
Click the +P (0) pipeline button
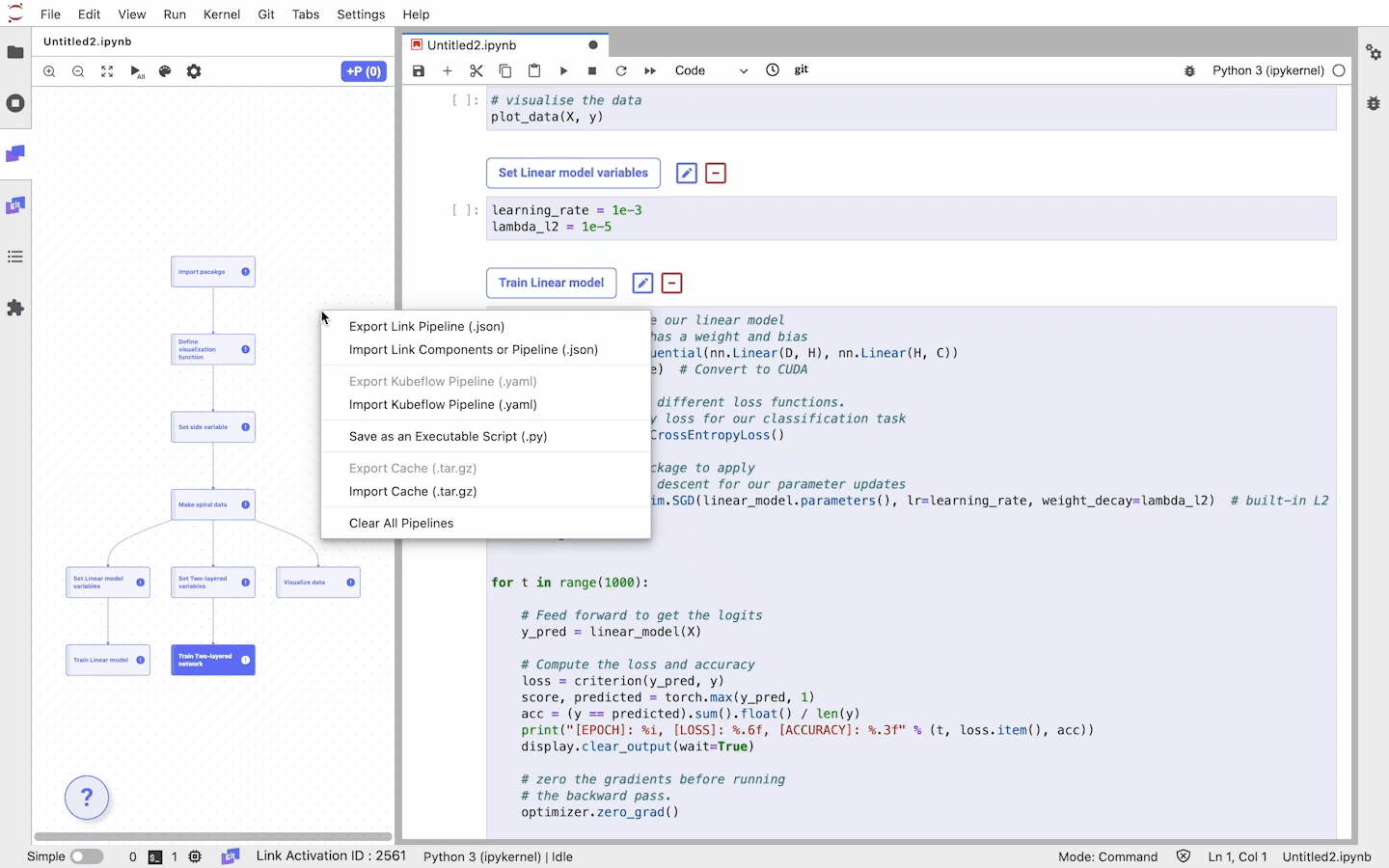364,71
